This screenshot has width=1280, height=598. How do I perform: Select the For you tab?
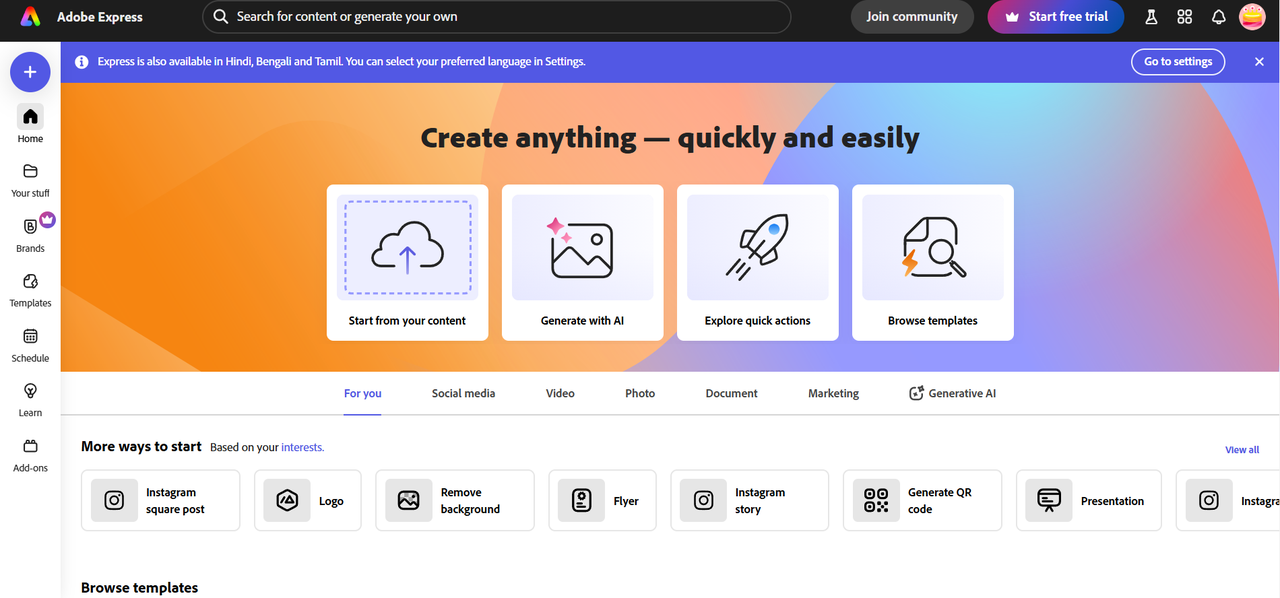(363, 393)
